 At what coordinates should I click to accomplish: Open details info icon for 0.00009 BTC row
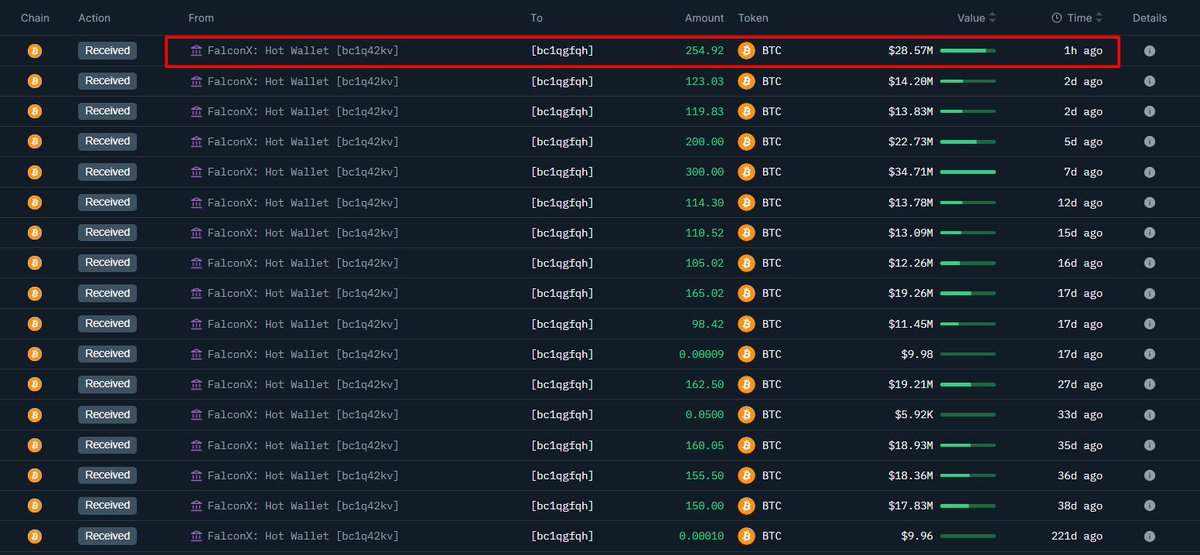[1149, 354]
